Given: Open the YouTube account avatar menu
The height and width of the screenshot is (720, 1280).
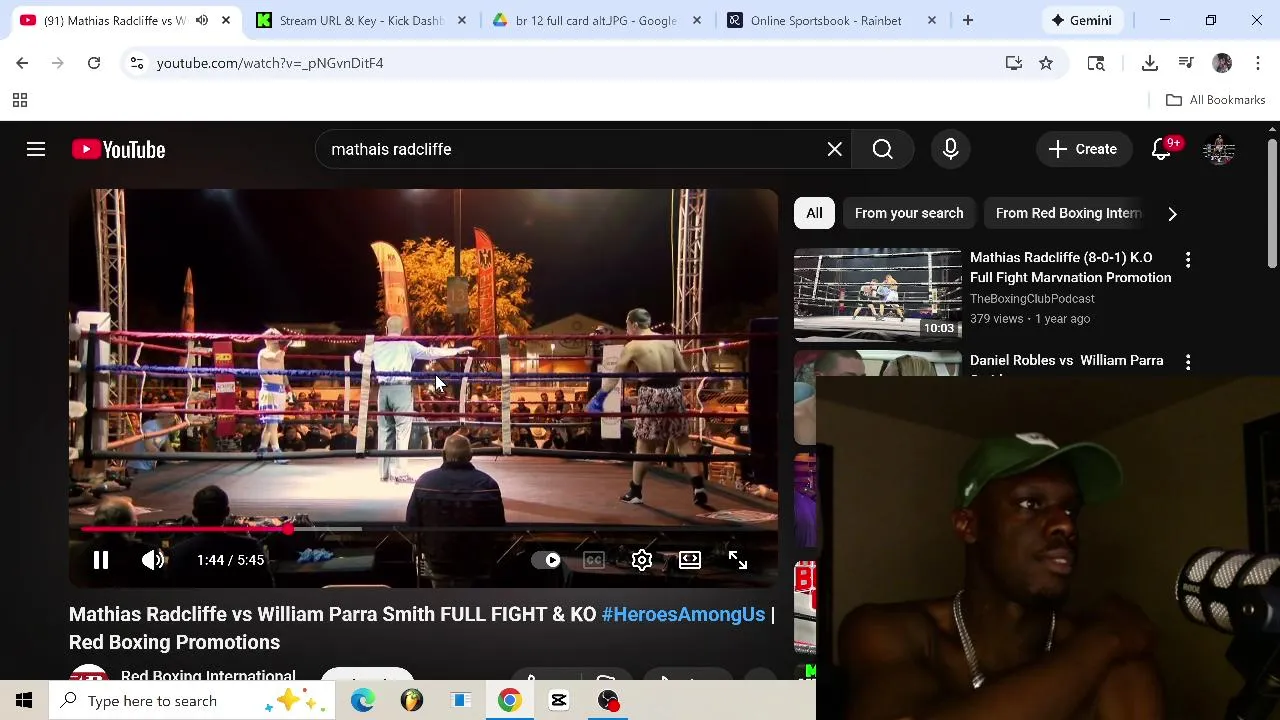Looking at the screenshot, I should click(x=1219, y=149).
